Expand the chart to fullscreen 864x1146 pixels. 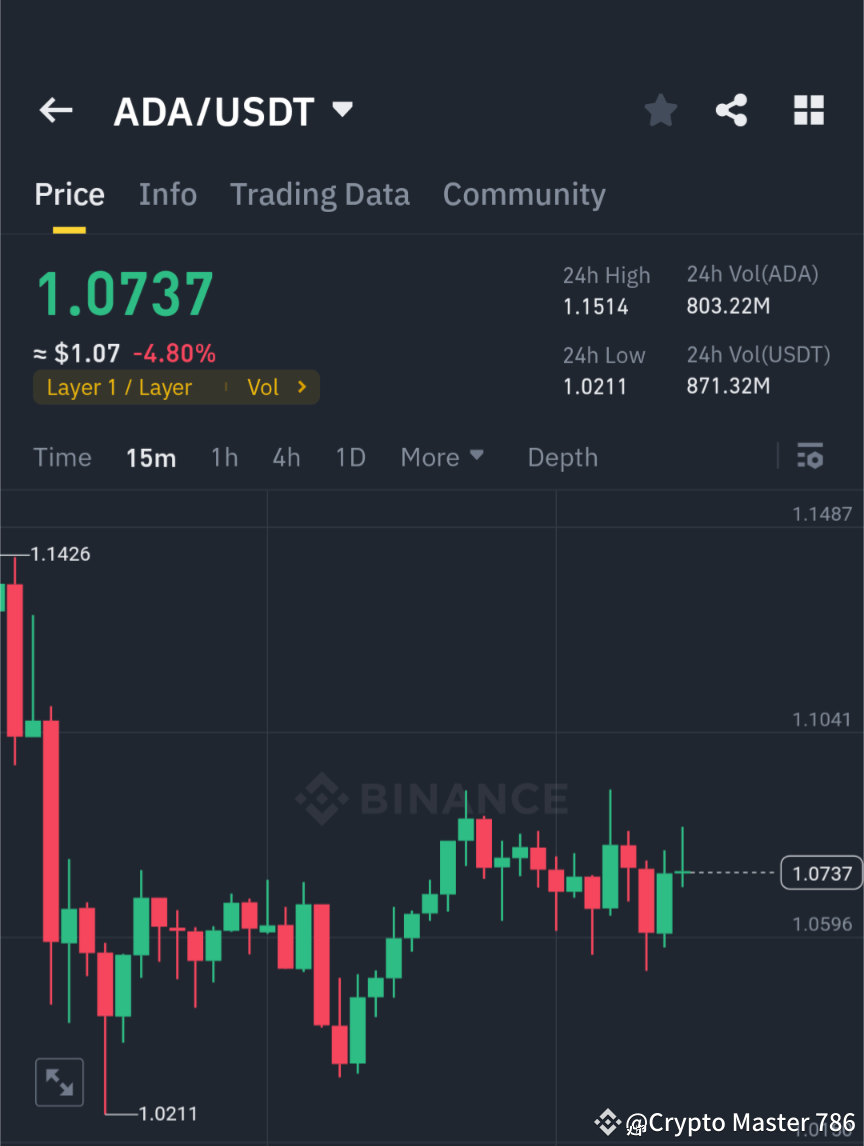[59, 1081]
